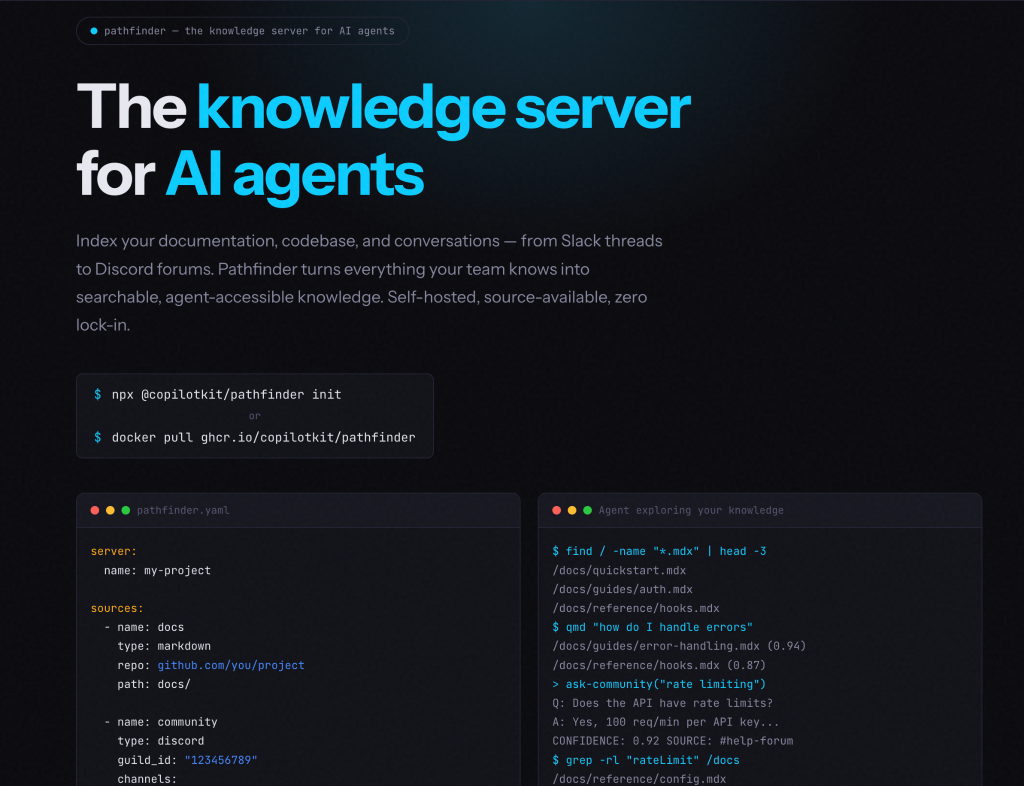Viewport: 1024px width, 786px height.
Task: Select the npx @copilotkit/pathfinder init command
Action: pos(227,394)
